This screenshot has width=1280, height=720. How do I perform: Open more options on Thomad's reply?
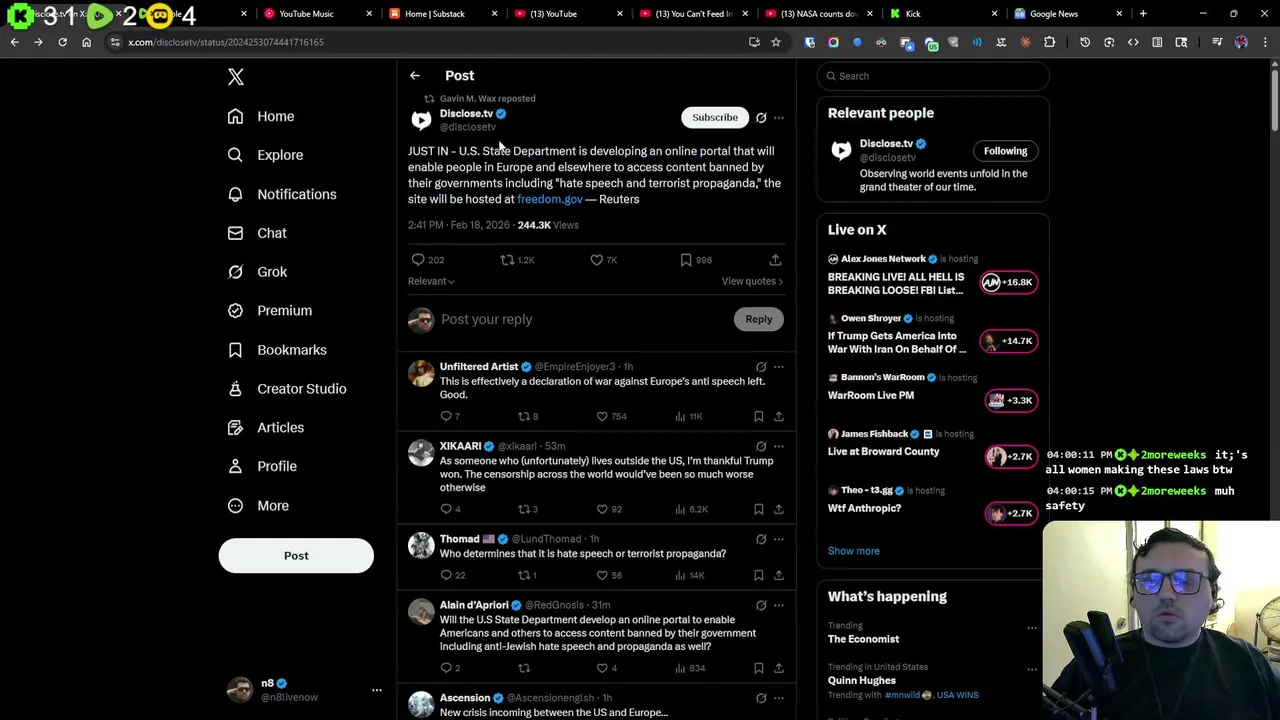(x=779, y=540)
